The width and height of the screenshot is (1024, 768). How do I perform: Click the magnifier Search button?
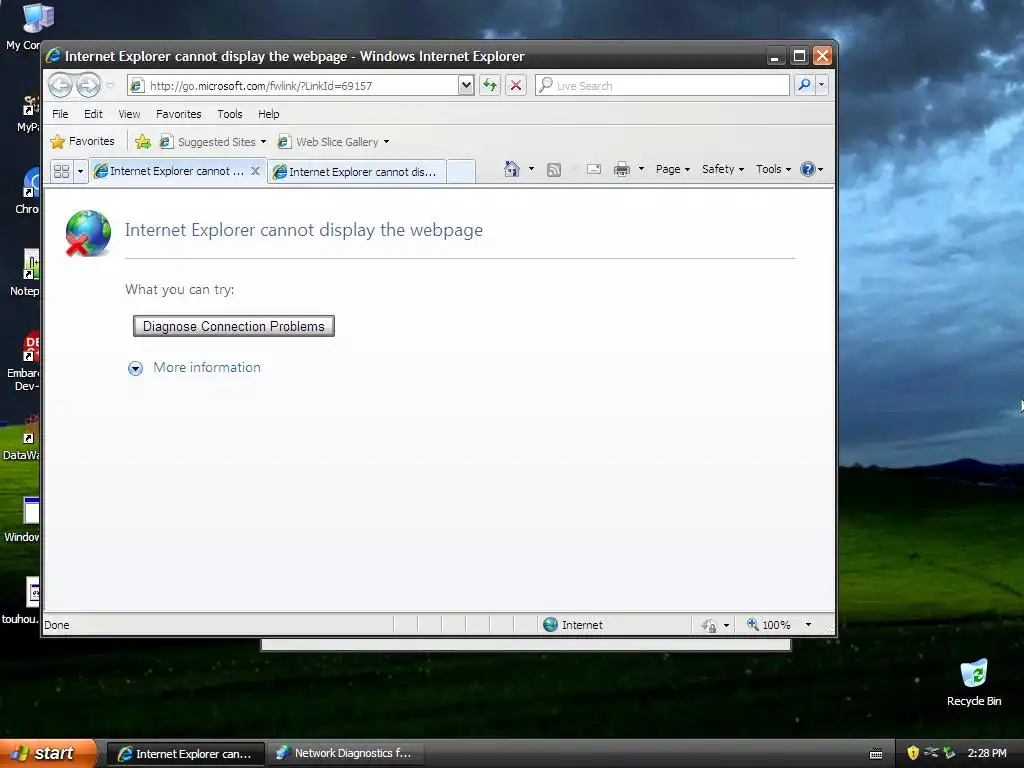pos(805,85)
